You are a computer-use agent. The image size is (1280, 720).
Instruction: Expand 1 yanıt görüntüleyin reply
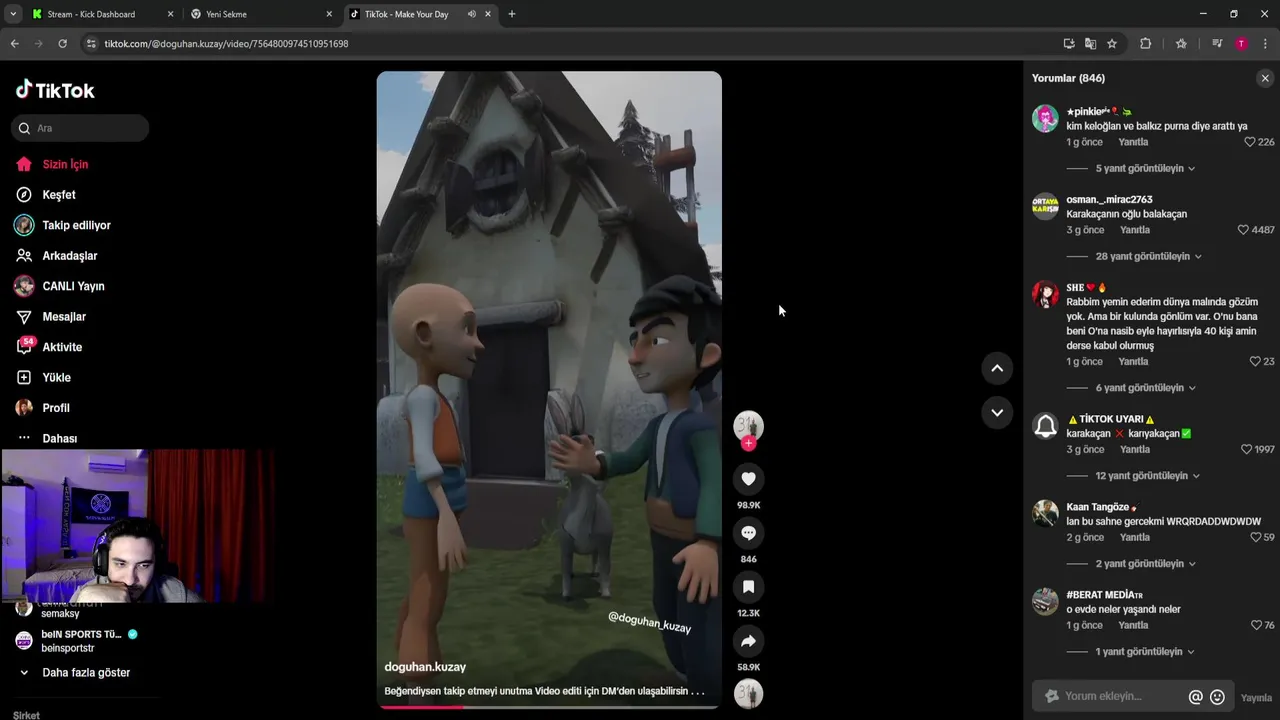click(1145, 652)
